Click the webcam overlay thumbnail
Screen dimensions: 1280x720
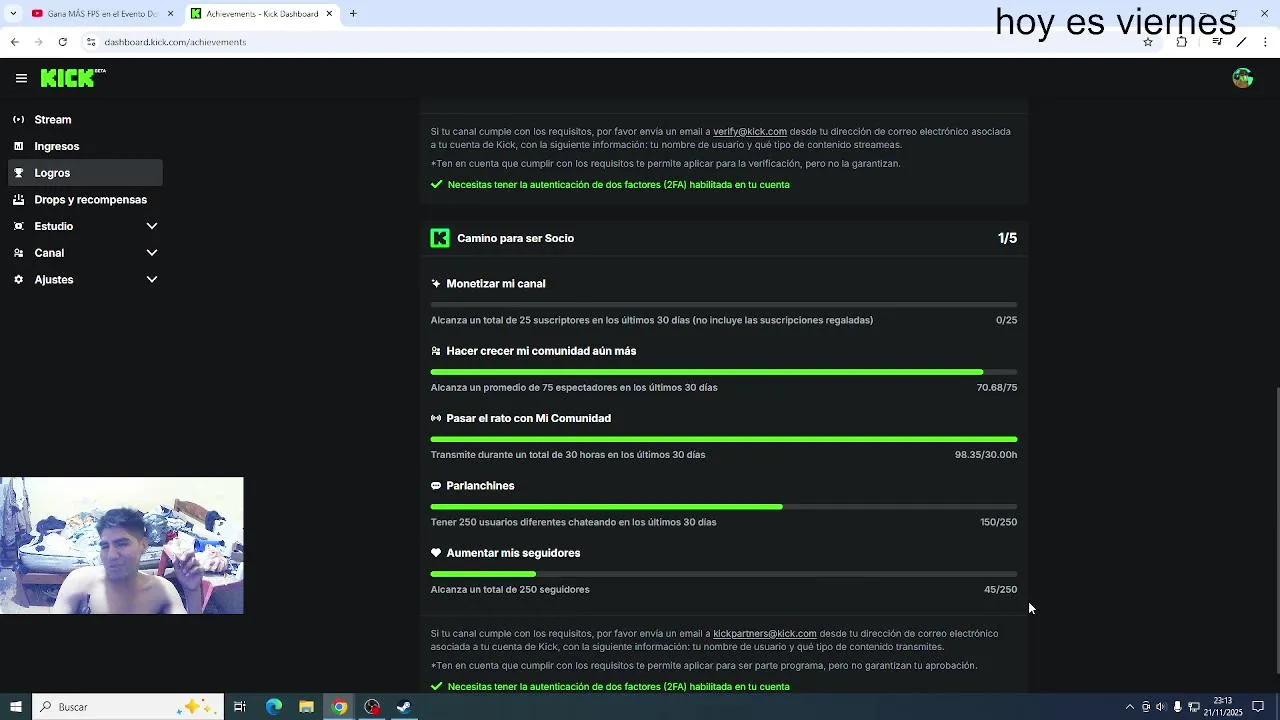(122, 545)
